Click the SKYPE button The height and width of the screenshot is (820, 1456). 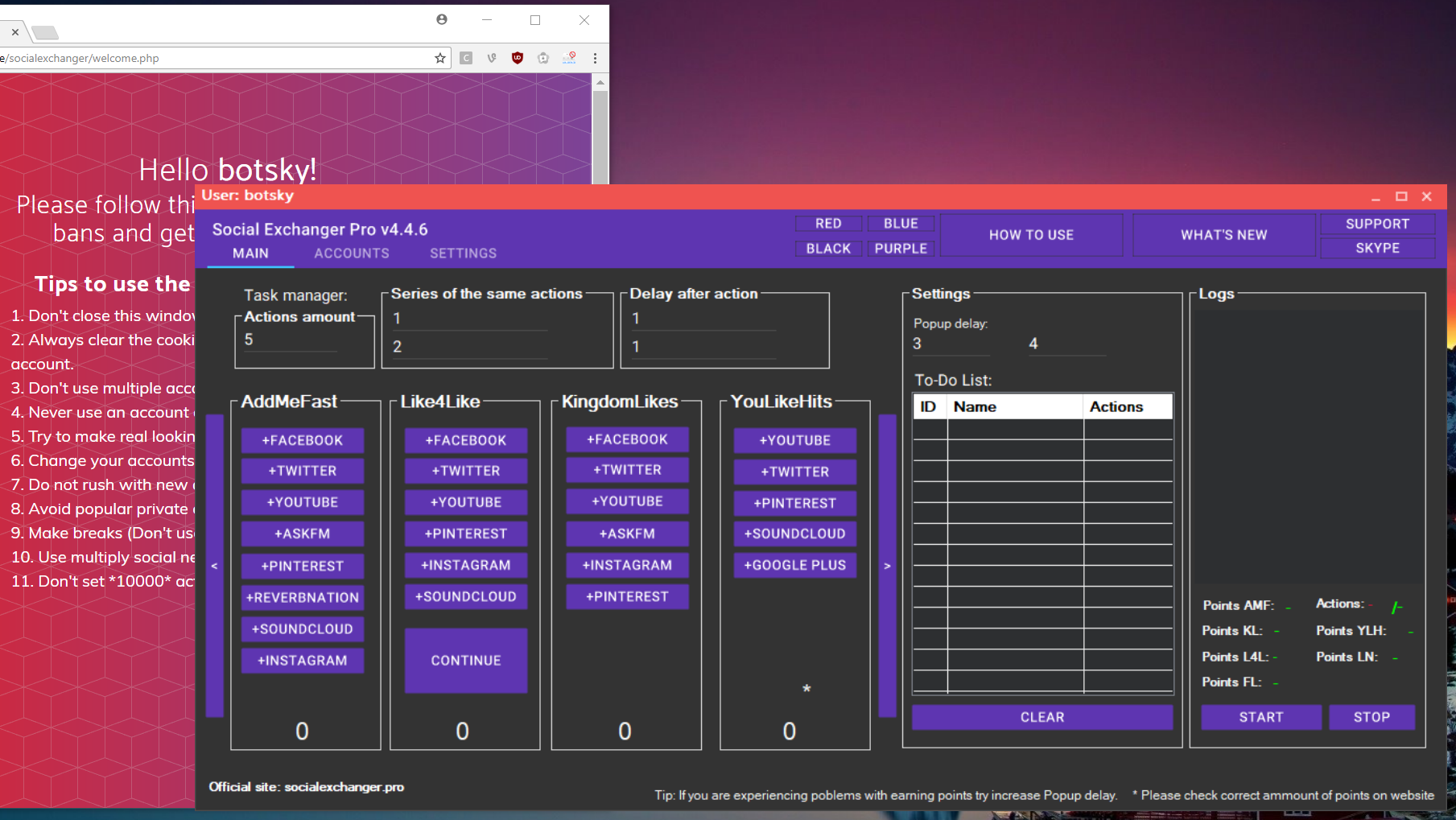point(1377,248)
